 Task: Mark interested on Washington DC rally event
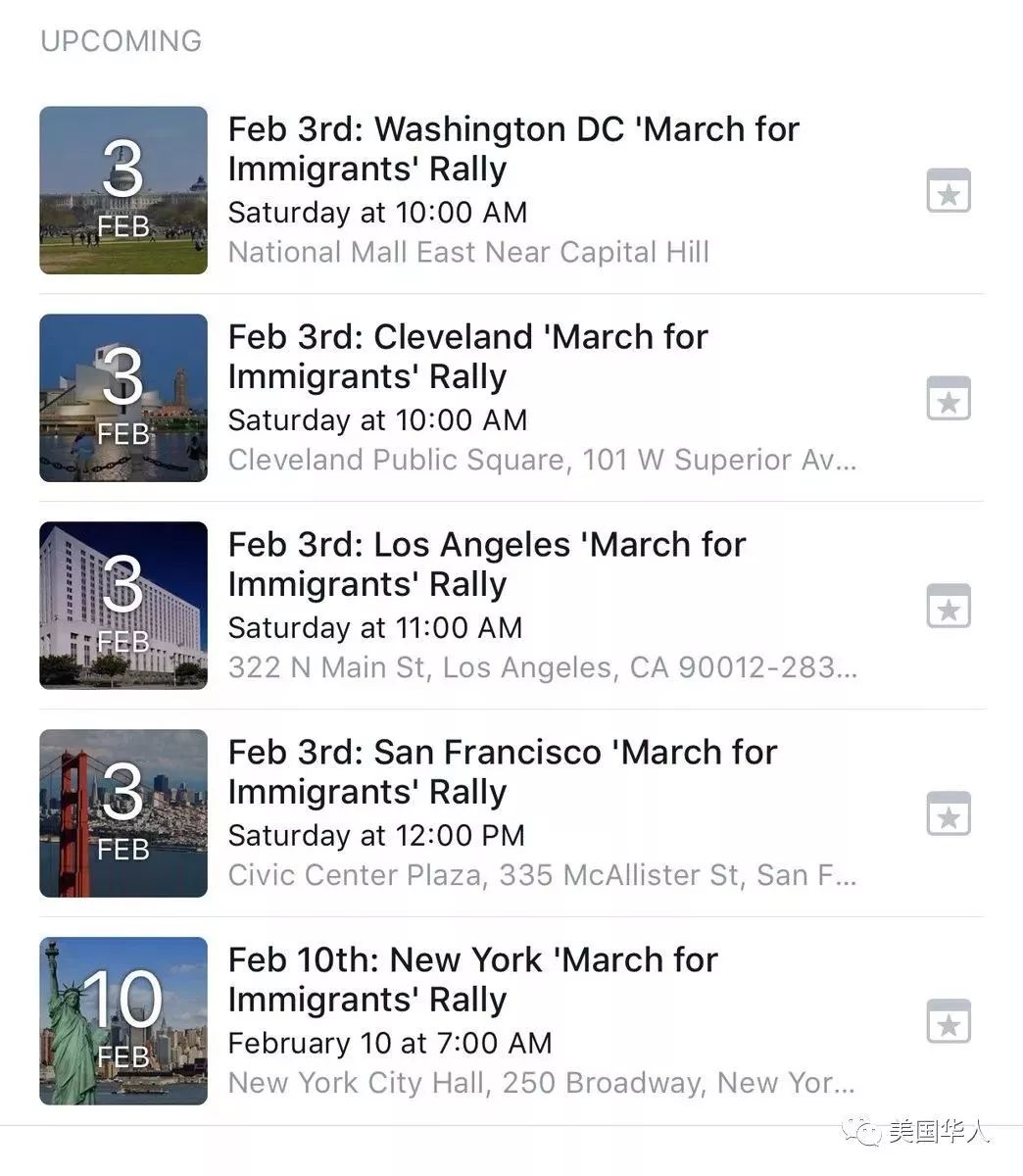tap(949, 191)
